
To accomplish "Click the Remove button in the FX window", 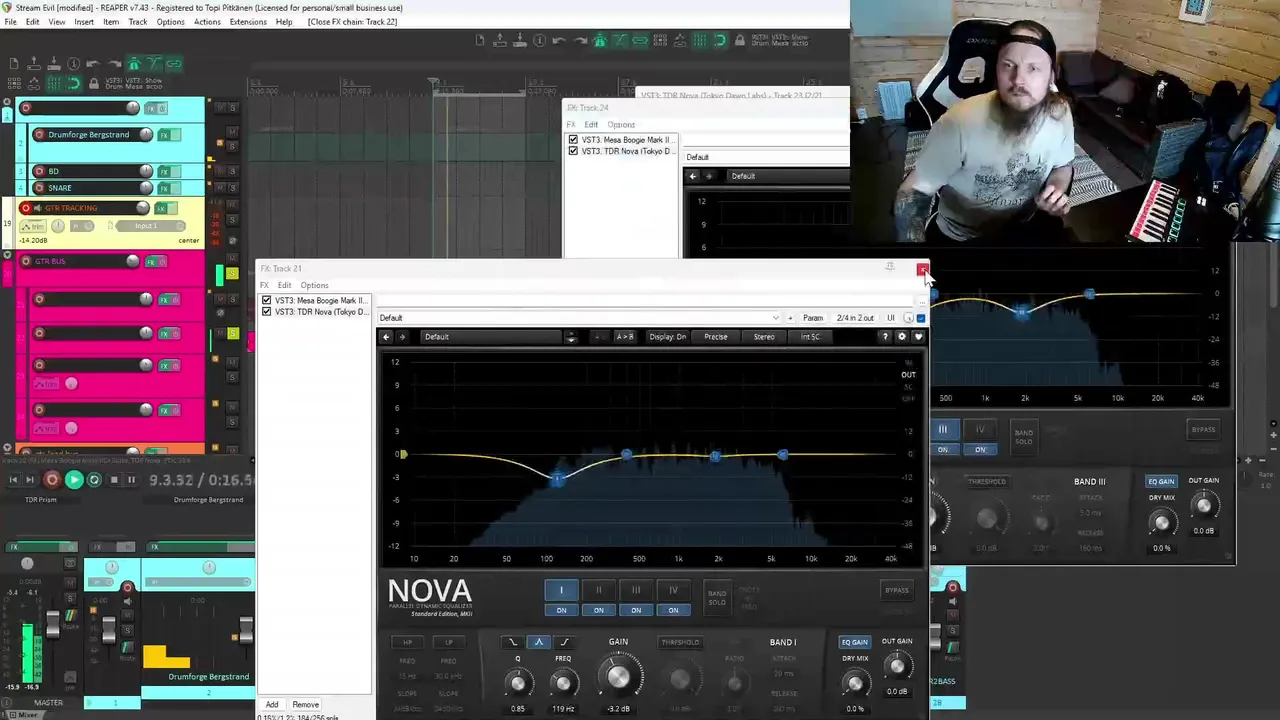I will coord(305,705).
